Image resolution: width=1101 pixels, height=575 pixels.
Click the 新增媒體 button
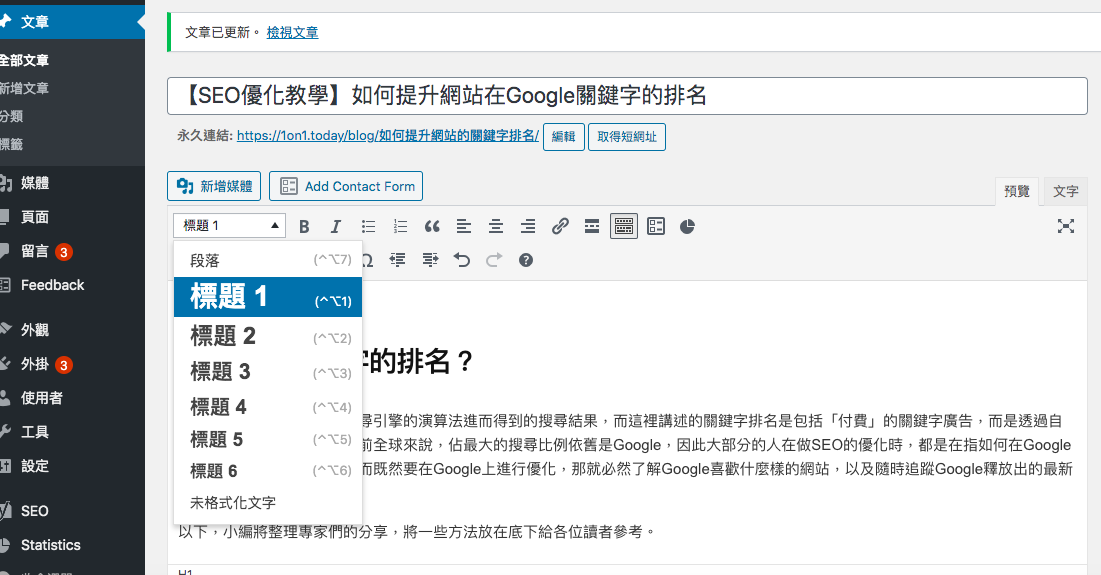click(x=214, y=186)
